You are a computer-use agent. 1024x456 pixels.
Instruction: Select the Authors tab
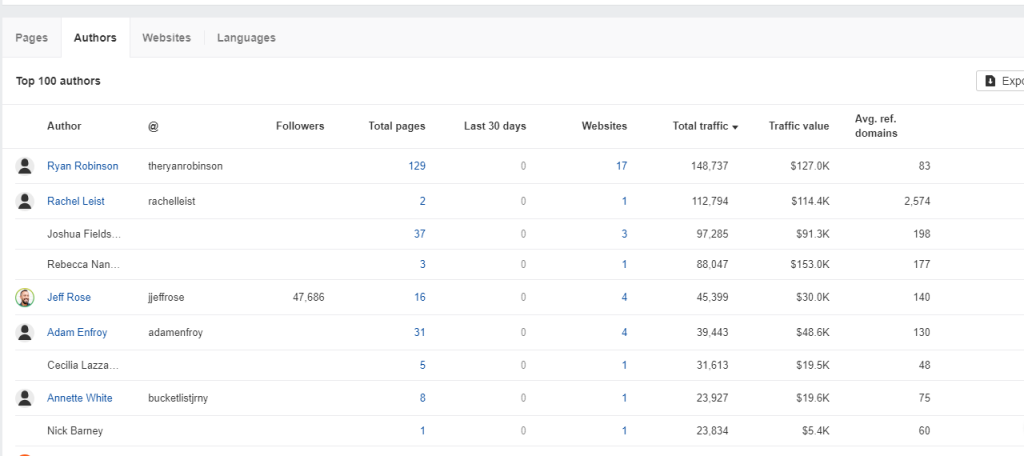tap(95, 38)
